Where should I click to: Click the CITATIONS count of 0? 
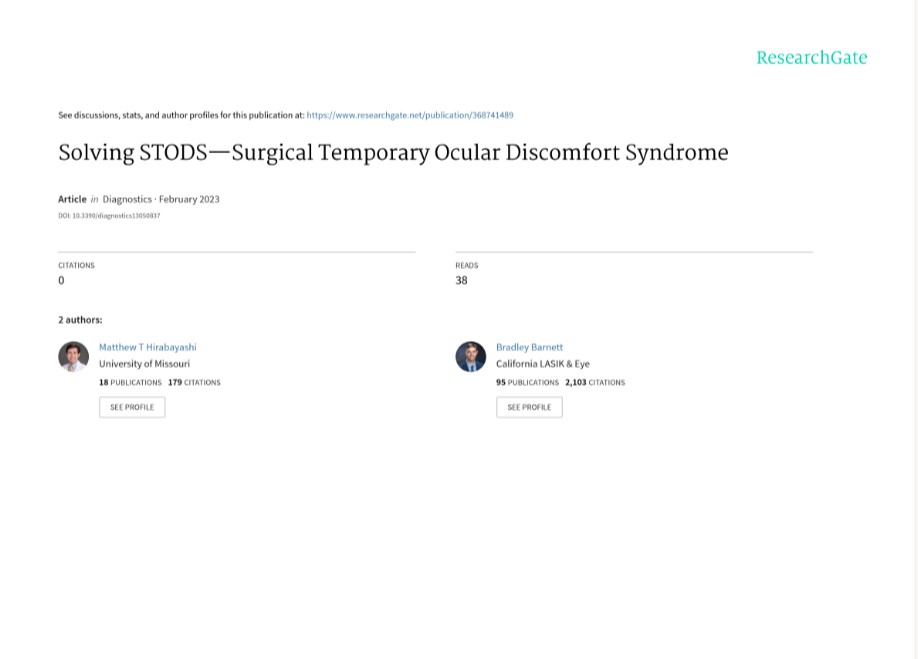pyautogui.click(x=61, y=280)
